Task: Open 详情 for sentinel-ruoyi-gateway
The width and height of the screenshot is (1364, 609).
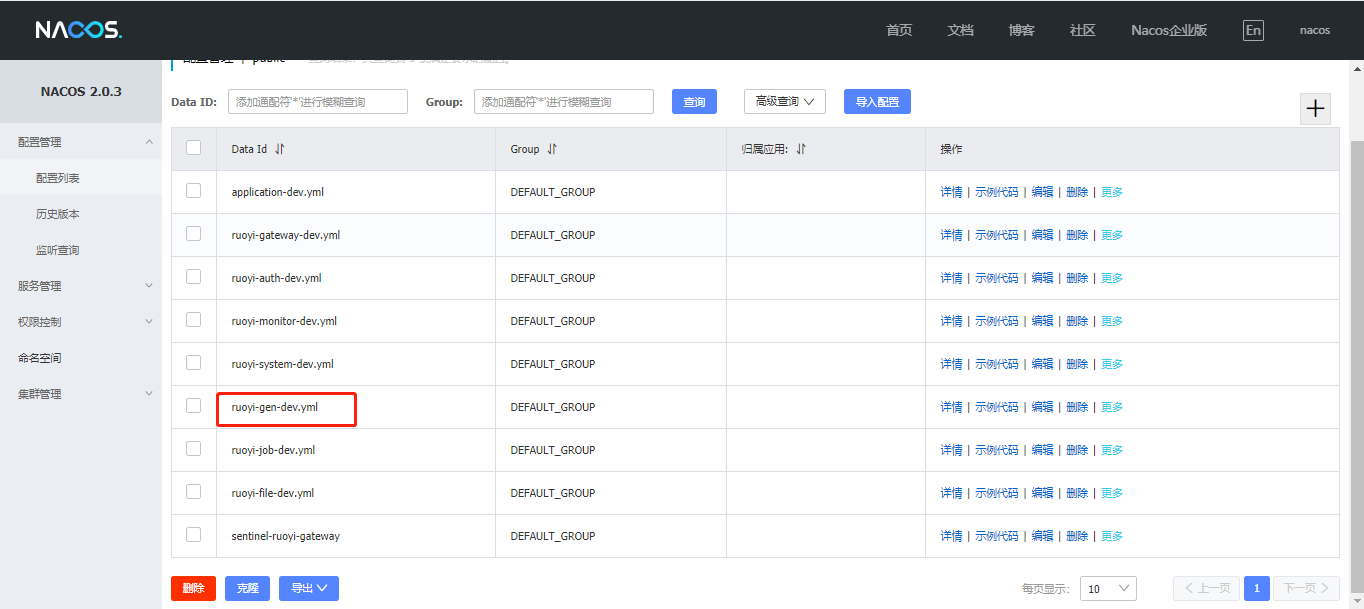Action: [951, 536]
